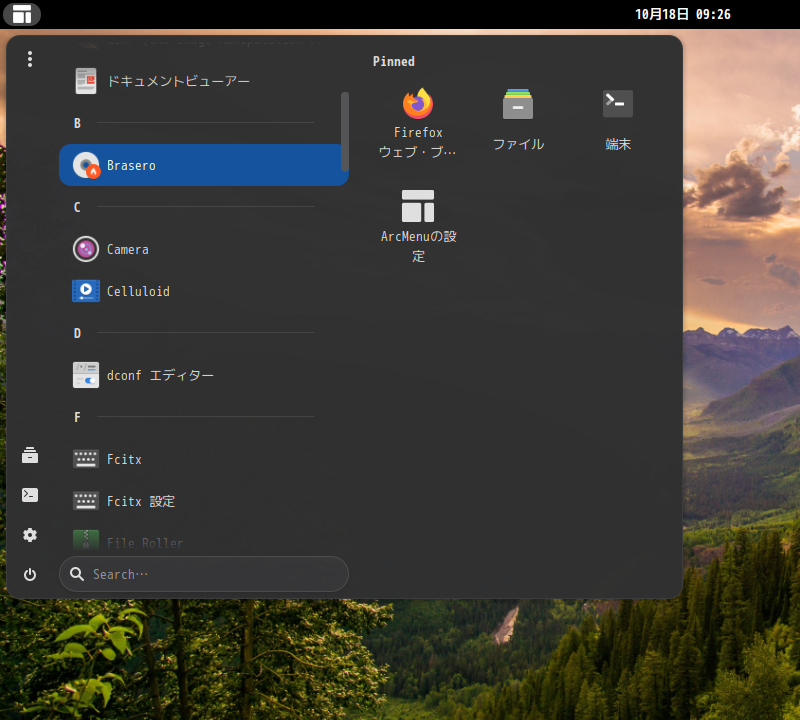Launch pinned Firefox browser icon
800x720 pixels.
click(x=418, y=104)
